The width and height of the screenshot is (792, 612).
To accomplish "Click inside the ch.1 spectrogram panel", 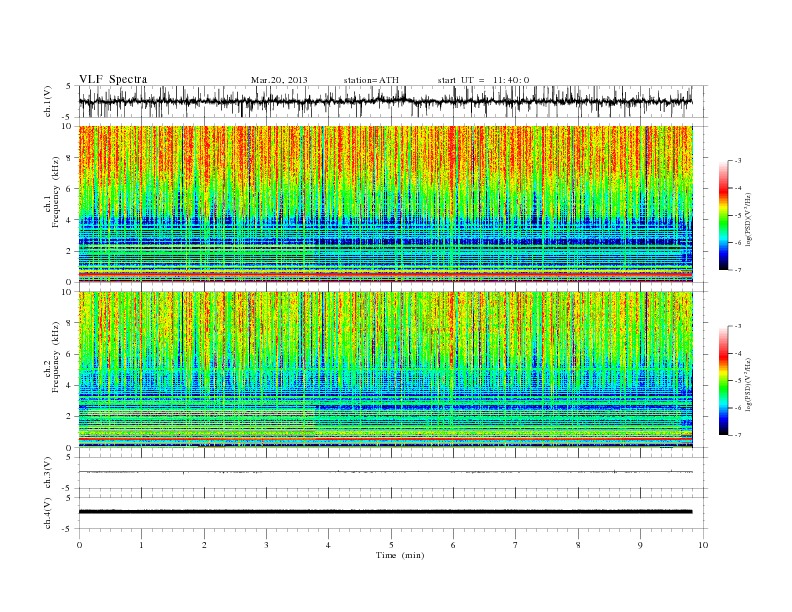I will click(x=385, y=204).
